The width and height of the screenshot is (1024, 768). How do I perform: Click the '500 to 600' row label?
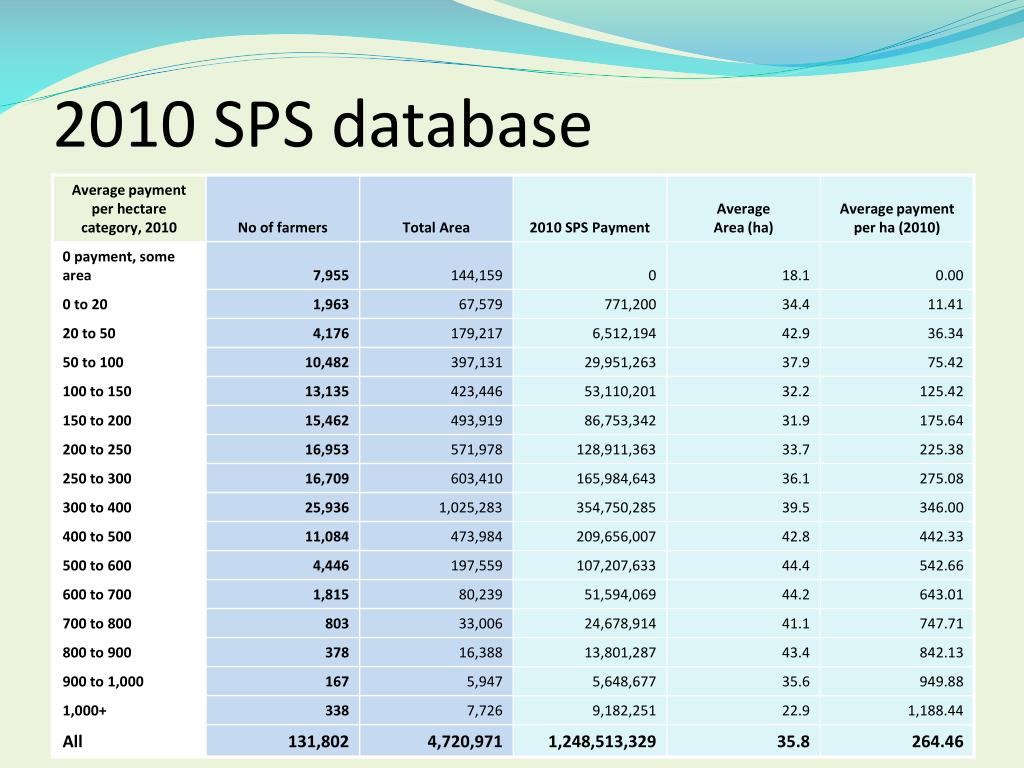(97, 566)
